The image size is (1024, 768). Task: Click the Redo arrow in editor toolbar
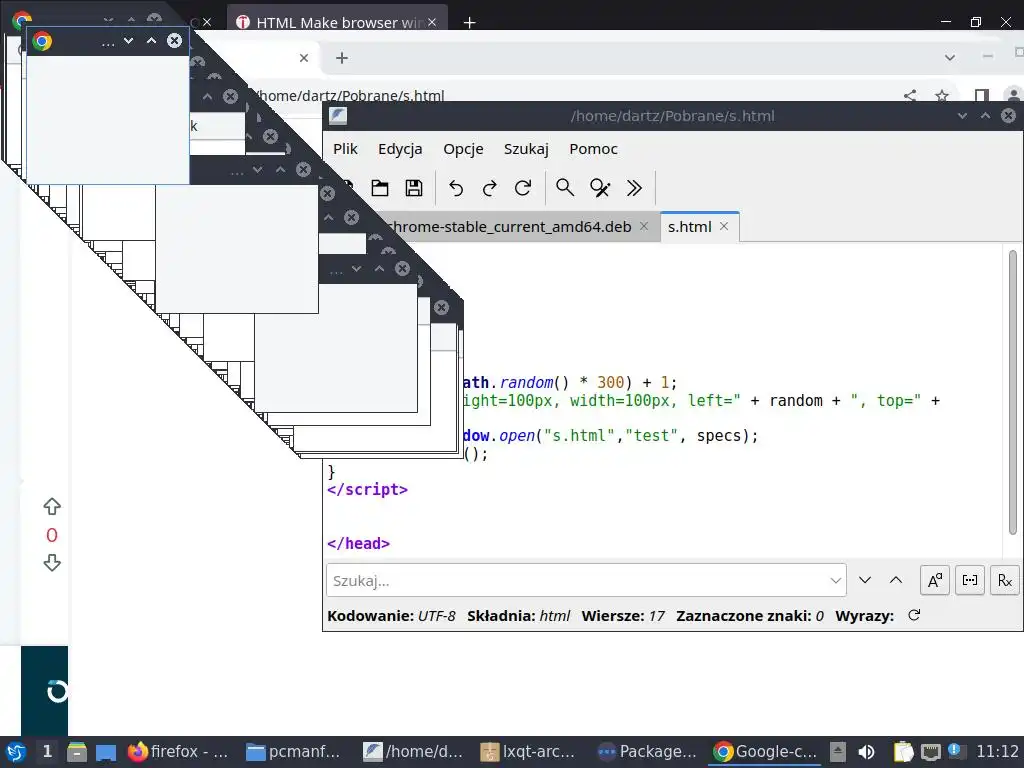(489, 188)
